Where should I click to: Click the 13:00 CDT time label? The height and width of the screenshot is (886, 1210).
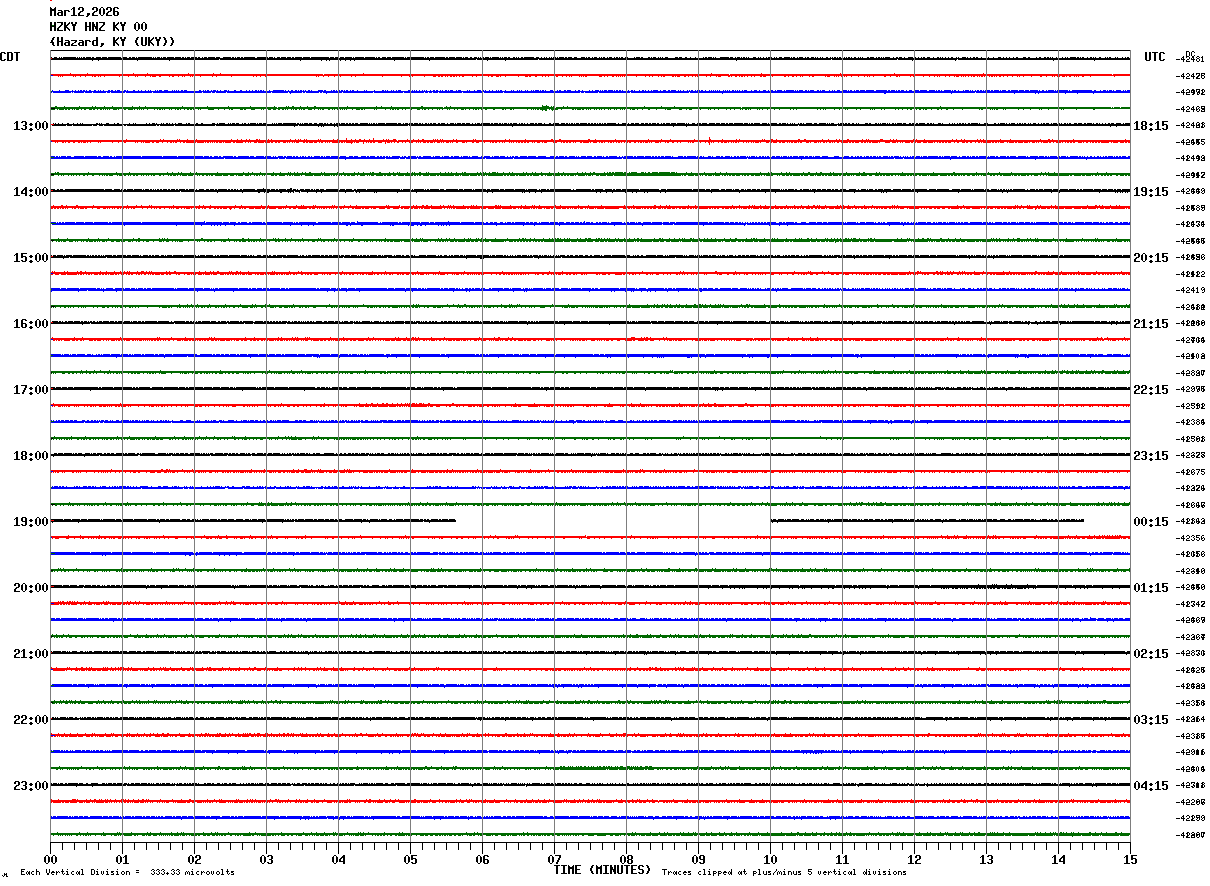point(30,126)
